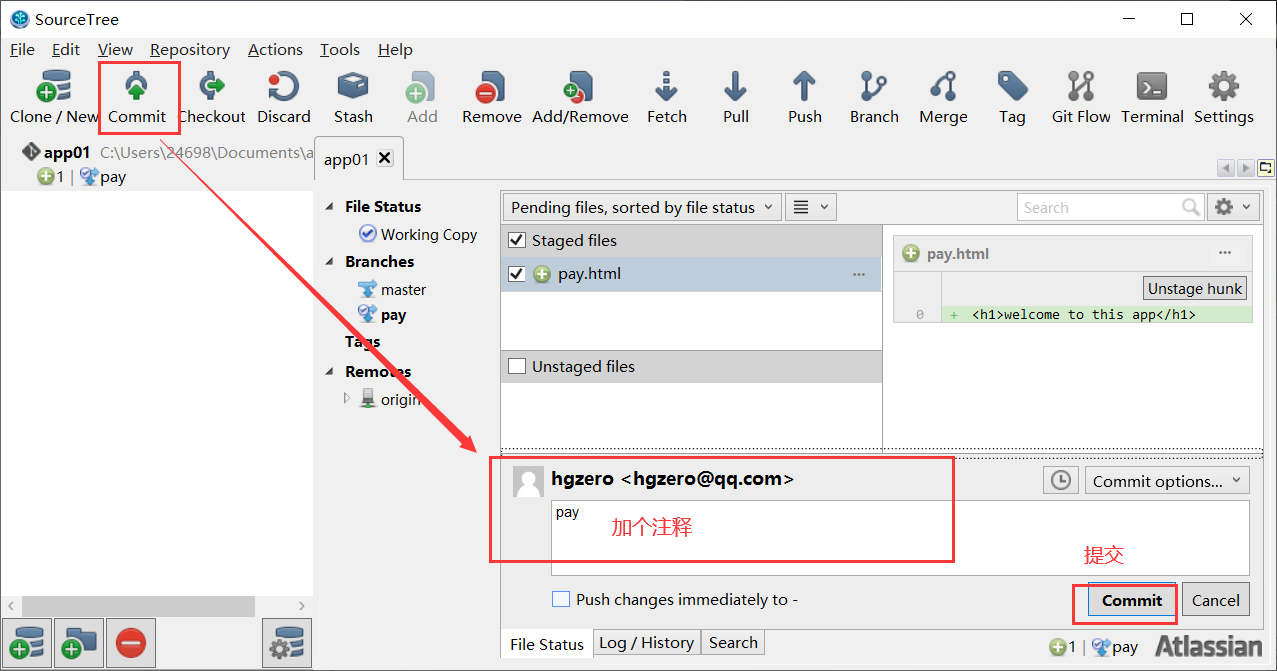Viewport: 1277px width, 671px height.
Task: Click the commit message text box
Action: coord(900,538)
